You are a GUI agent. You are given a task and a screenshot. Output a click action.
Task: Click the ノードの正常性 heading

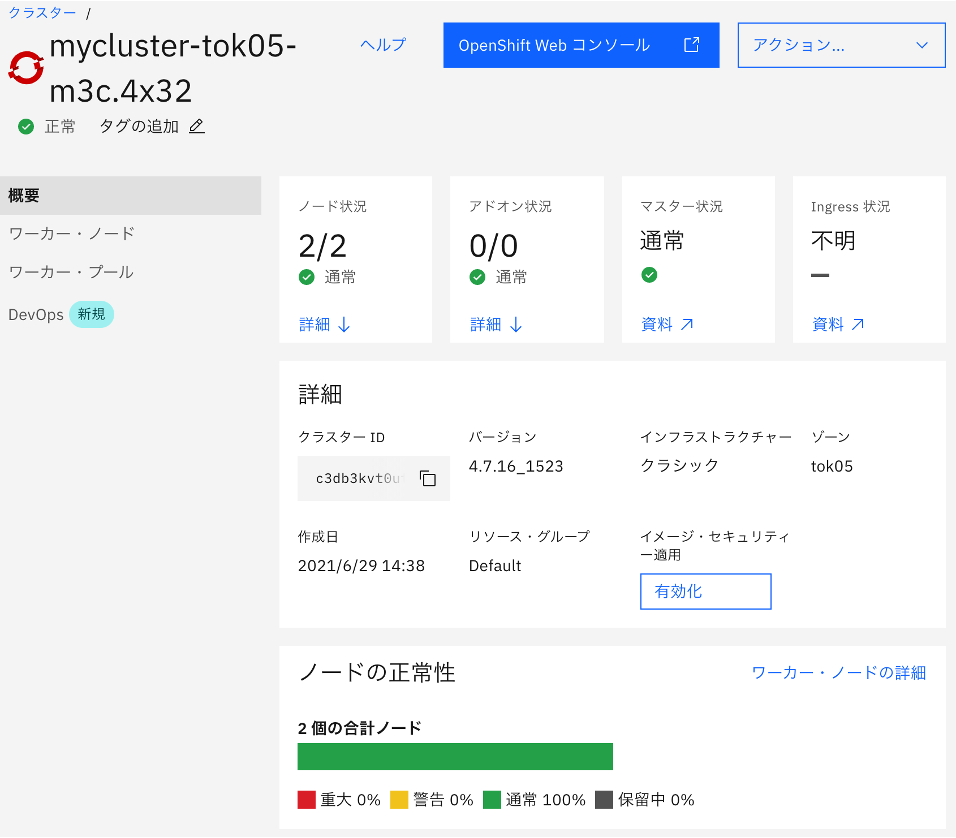tap(377, 673)
